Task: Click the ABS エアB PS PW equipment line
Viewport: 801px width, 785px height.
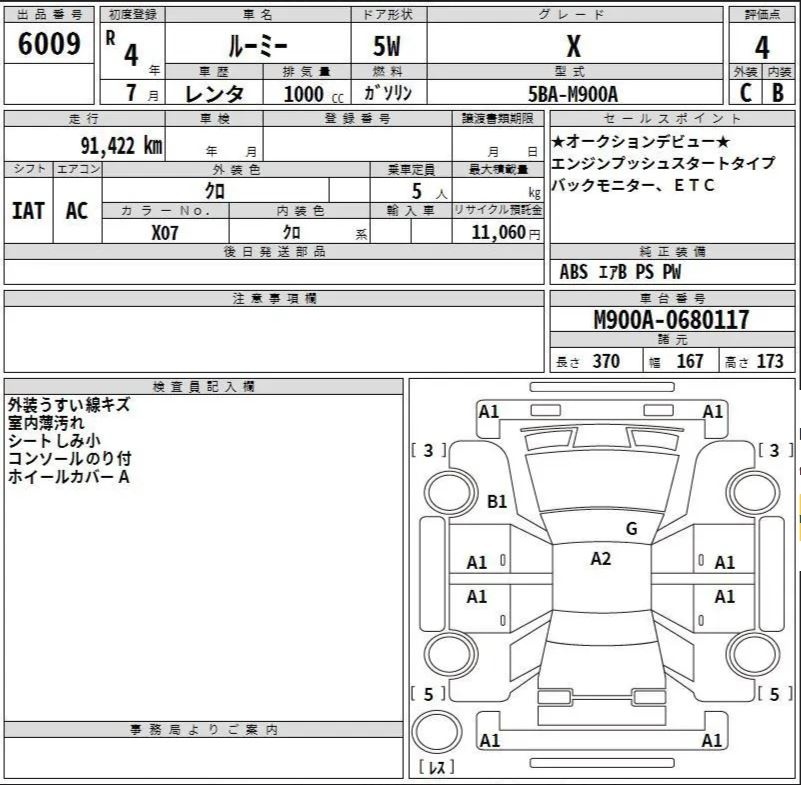Action: coord(621,271)
